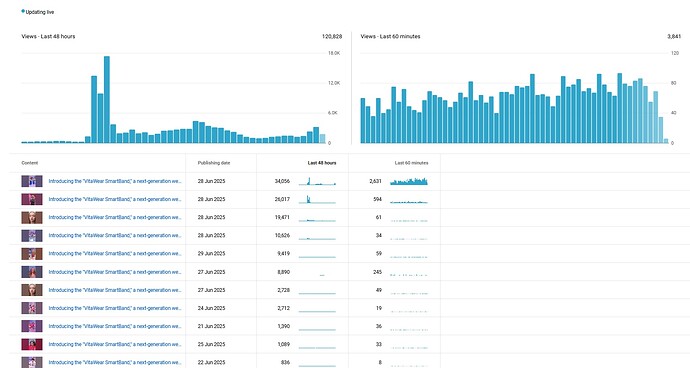690x368 pixels.
Task: Open video thumbnail in the 34,056 views row
Action: [32, 181]
